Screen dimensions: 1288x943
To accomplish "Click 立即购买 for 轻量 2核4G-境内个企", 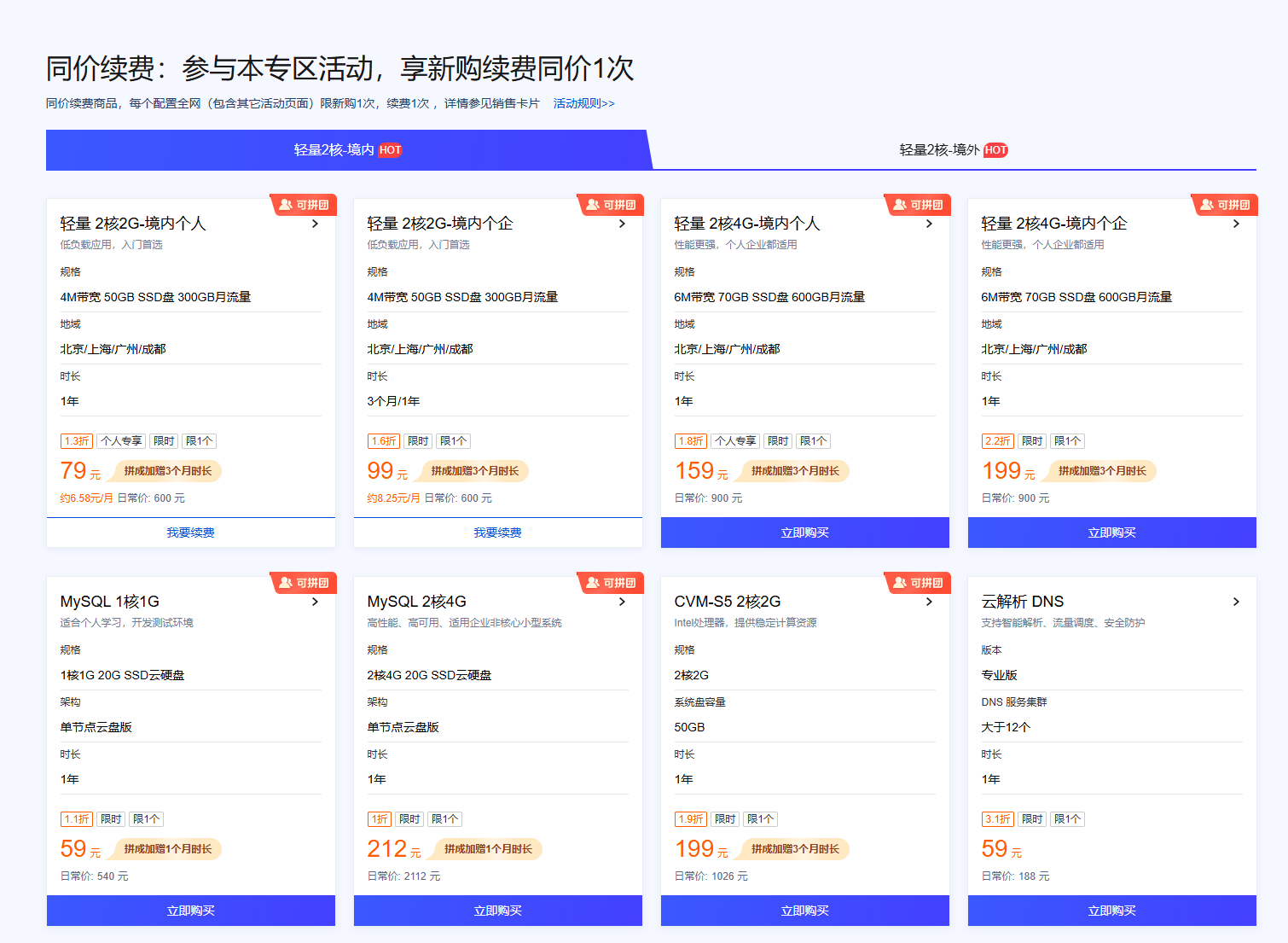I will [1112, 533].
